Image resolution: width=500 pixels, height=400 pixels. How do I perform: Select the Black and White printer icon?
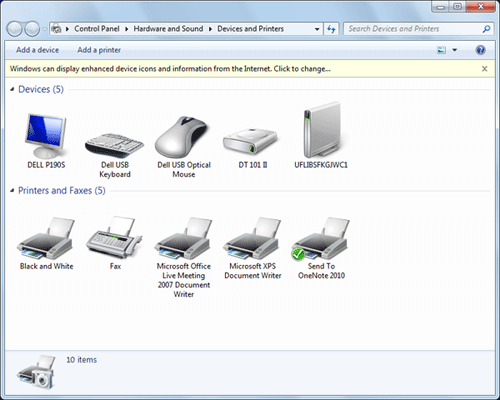click(x=46, y=238)
